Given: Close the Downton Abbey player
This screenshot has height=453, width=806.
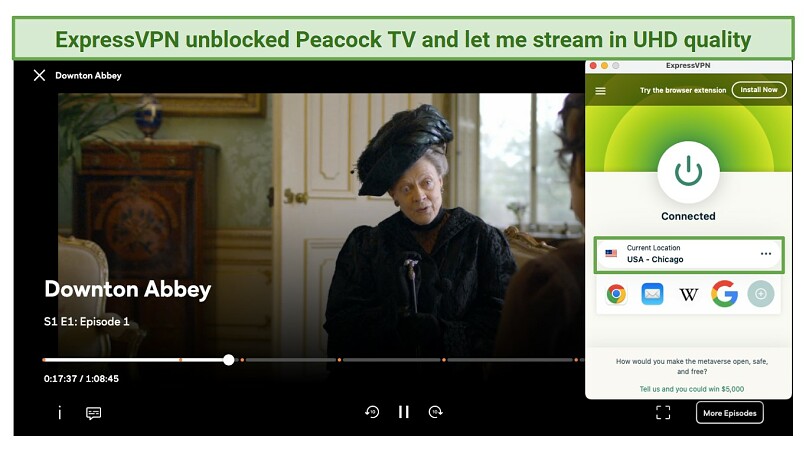Looking at the screenshot, I should point(39,76).
